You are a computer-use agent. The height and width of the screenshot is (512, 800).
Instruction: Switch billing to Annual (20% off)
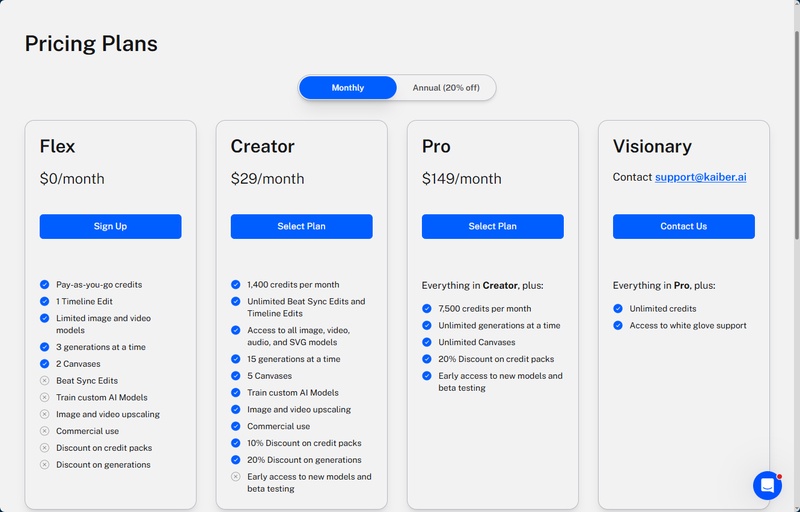pyautogui.click(x=446, y=88)
